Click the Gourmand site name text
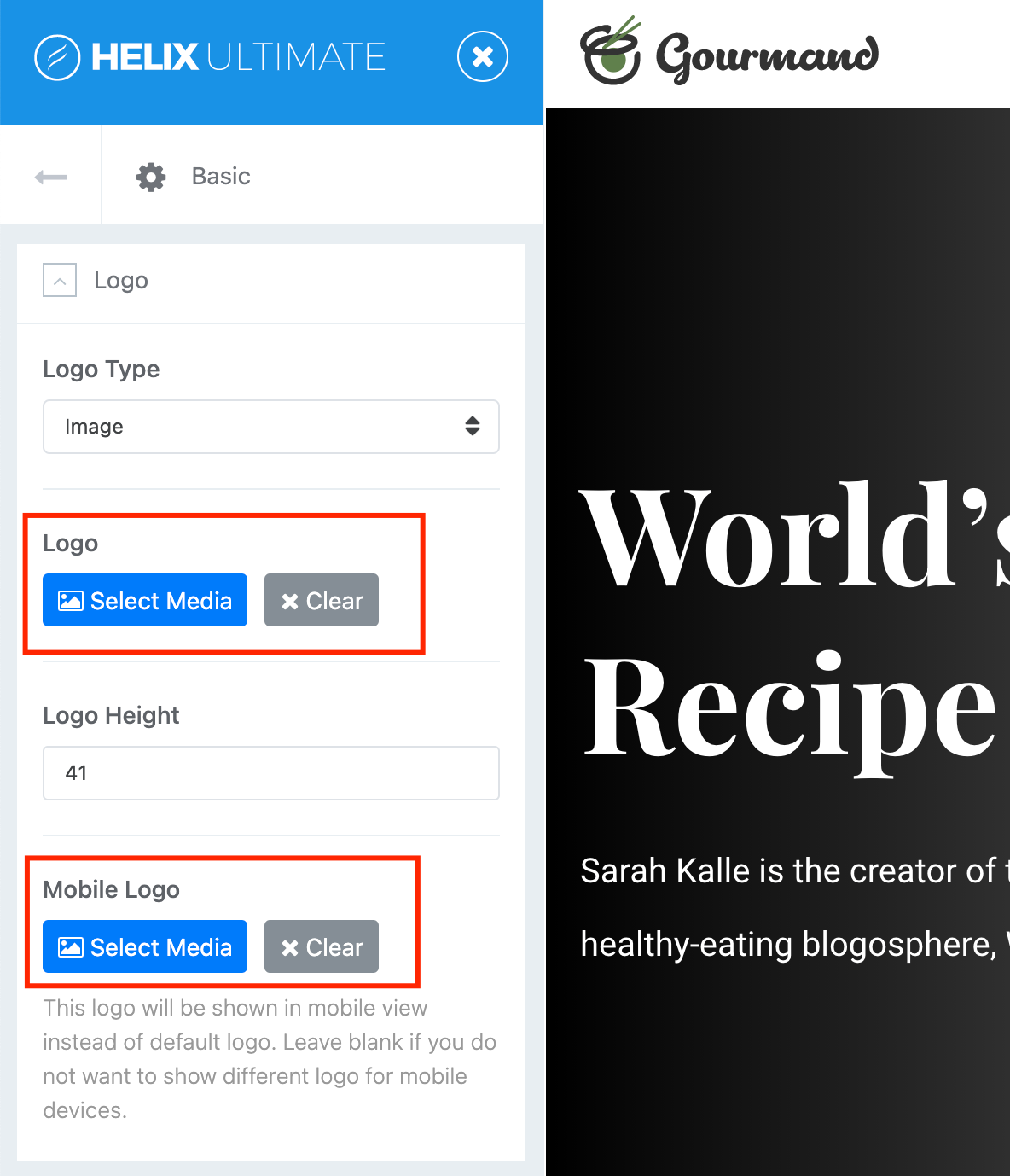This screenshot has height=1176, width=1010. [767, 56]
